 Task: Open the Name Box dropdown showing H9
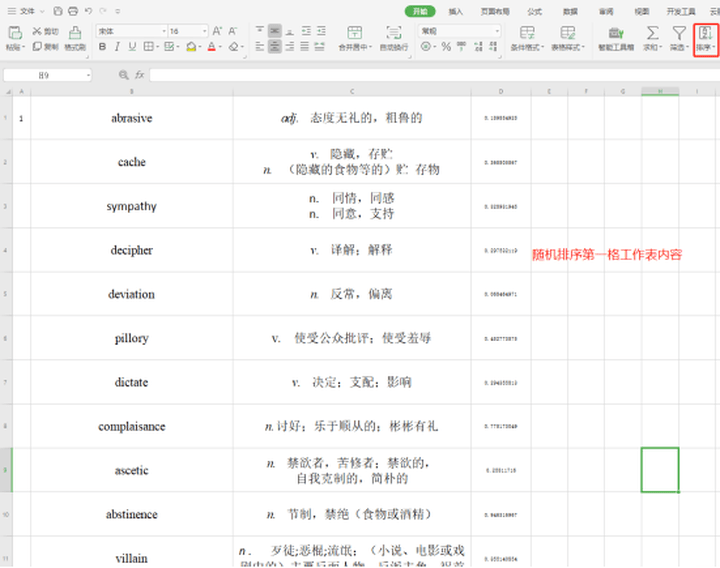pyautogui.click(x=88, y=75)
